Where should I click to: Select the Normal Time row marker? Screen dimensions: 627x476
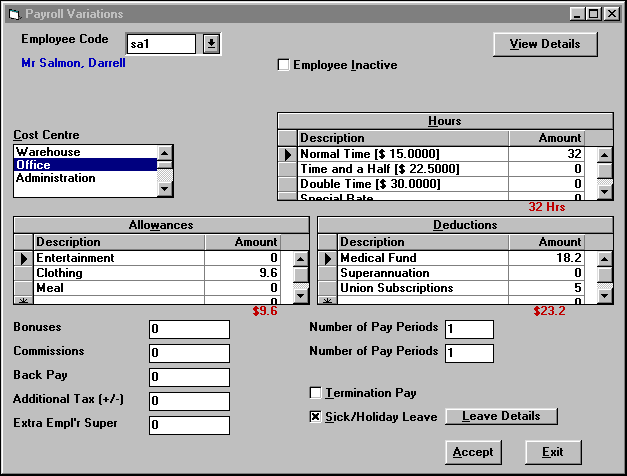(x=287, y=155)
